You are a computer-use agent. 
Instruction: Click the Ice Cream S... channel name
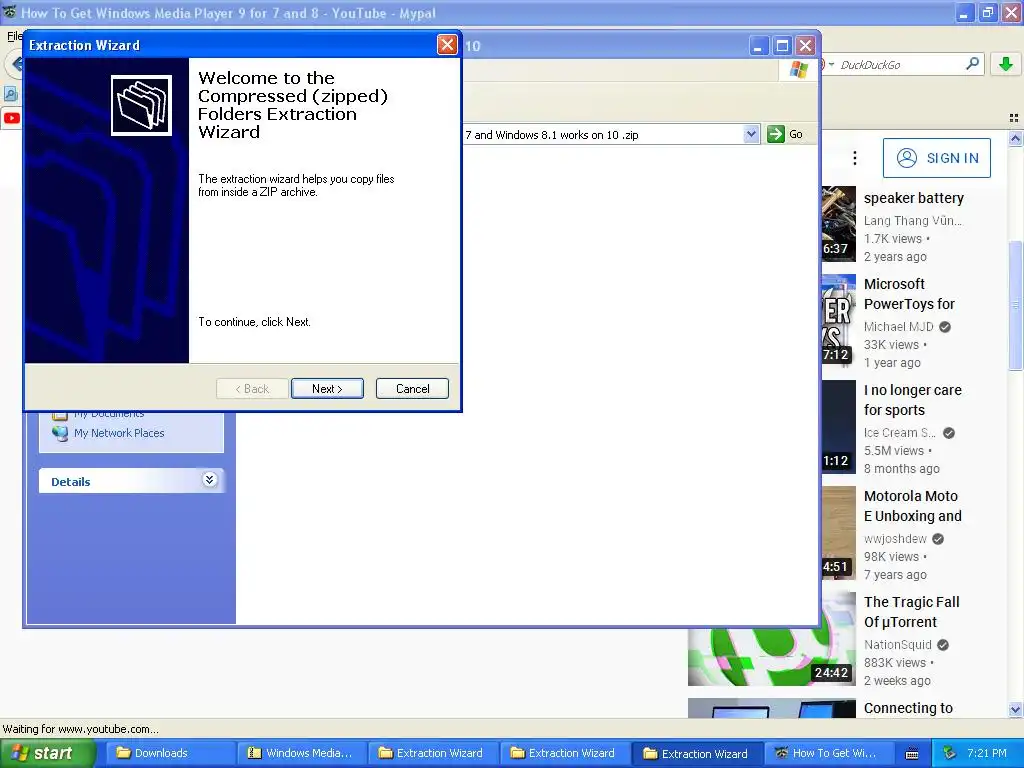(900, 432)
